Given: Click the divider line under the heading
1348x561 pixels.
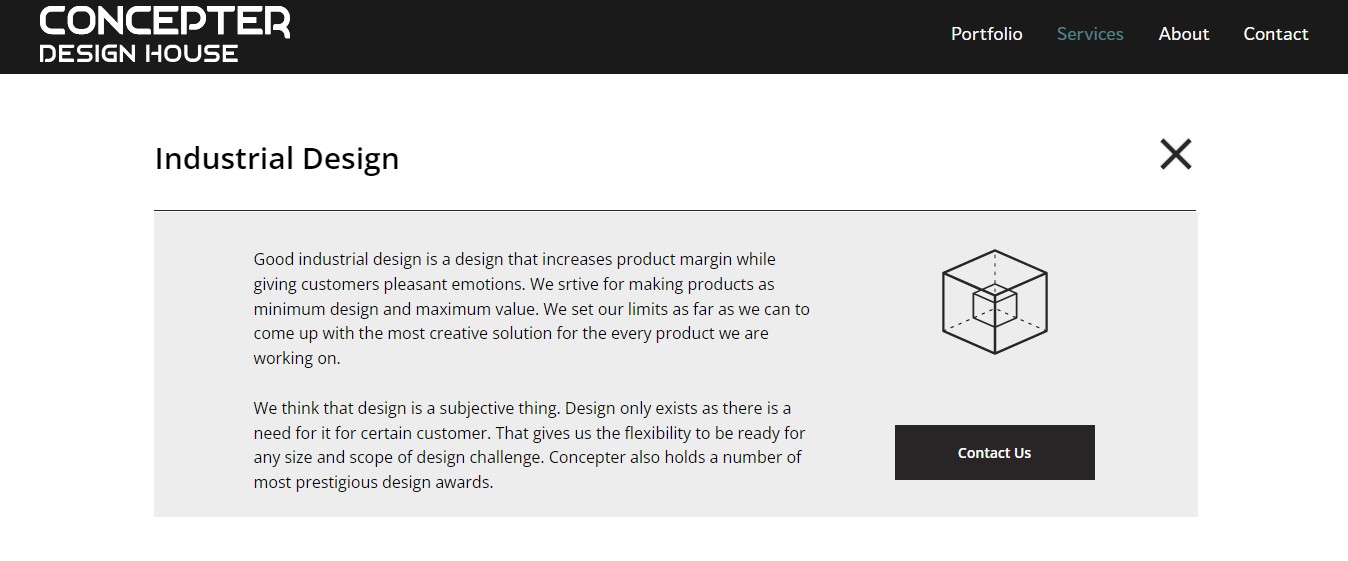Looking at the screenshot, I should click(675, 211).
